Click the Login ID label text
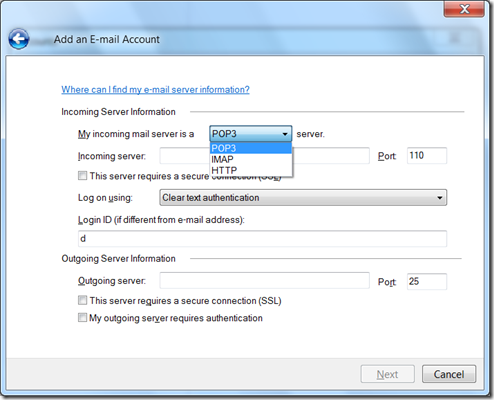The height and width of the screenshot is (400, 494). 161,220
